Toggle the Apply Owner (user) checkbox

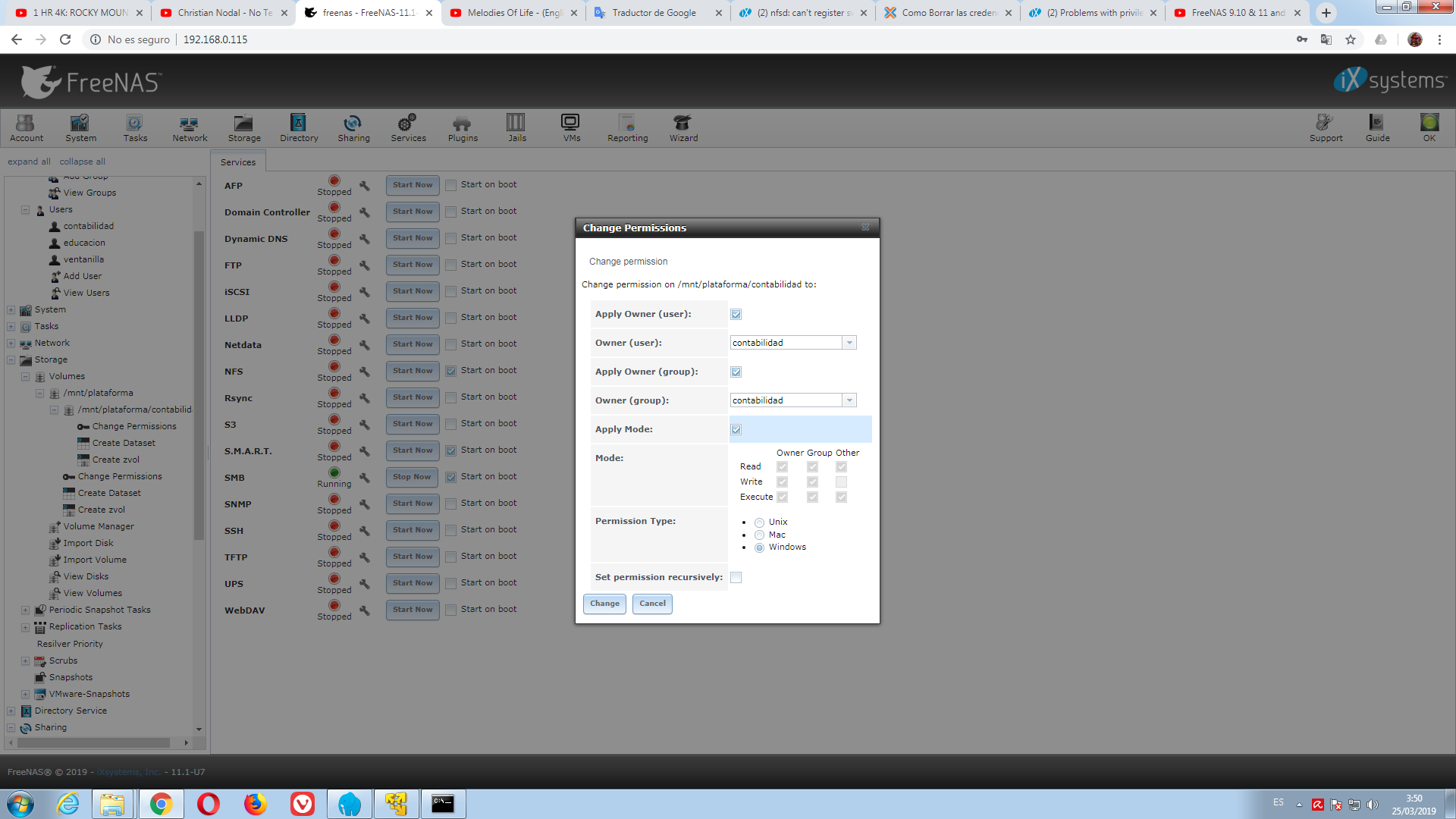point(736,315)
